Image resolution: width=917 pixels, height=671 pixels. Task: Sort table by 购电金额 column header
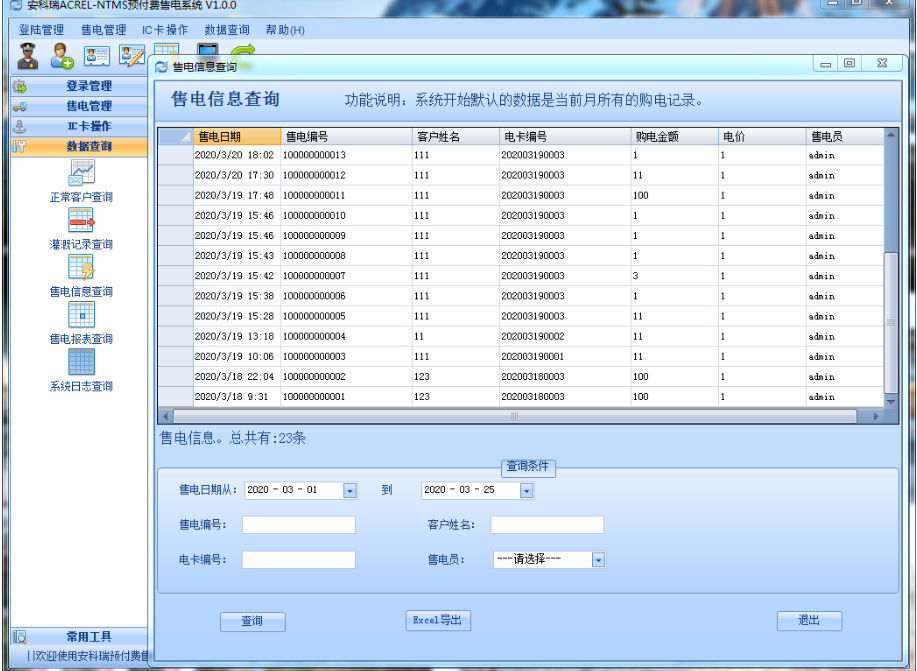[x=674, y=137]
